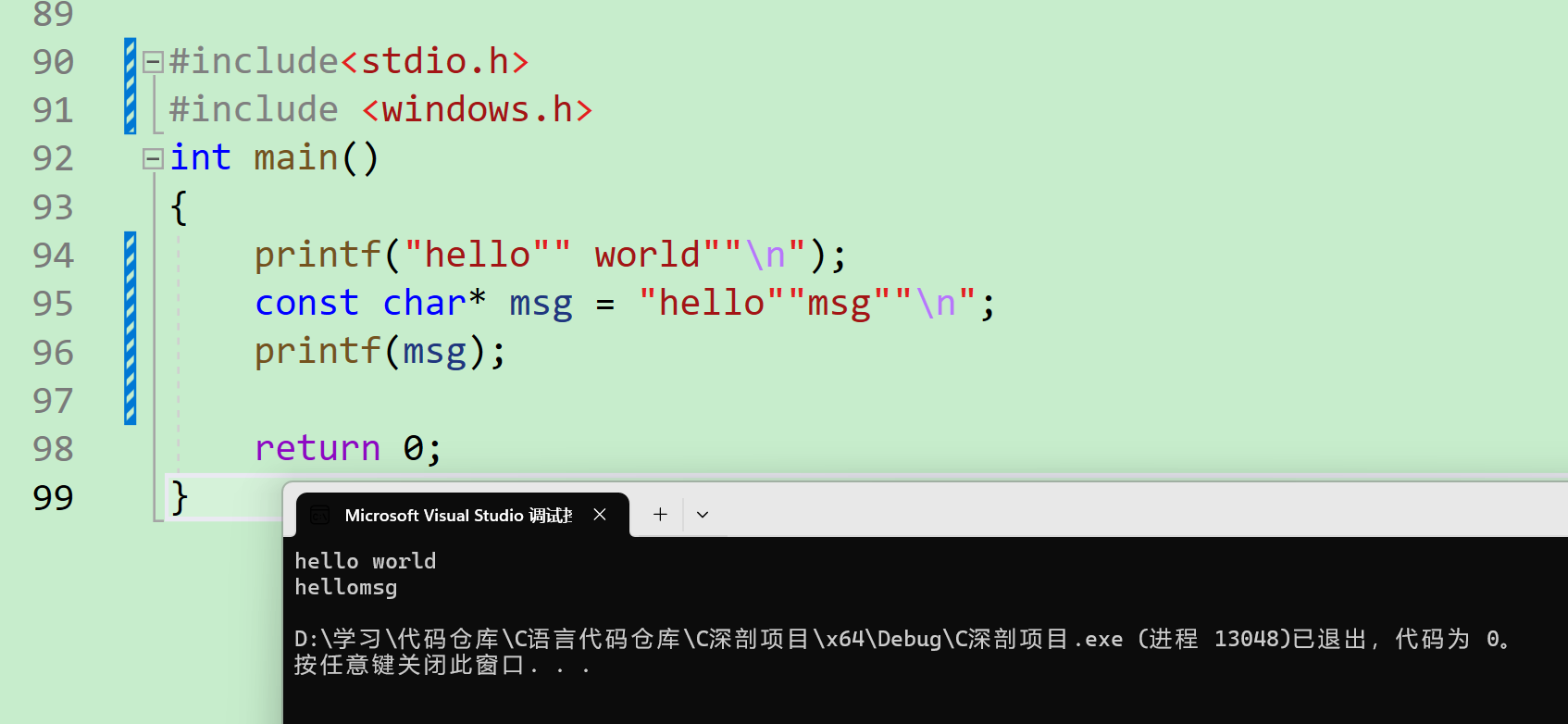
Task: Click line number 98 in the gutter
Action: click(53, 449)
